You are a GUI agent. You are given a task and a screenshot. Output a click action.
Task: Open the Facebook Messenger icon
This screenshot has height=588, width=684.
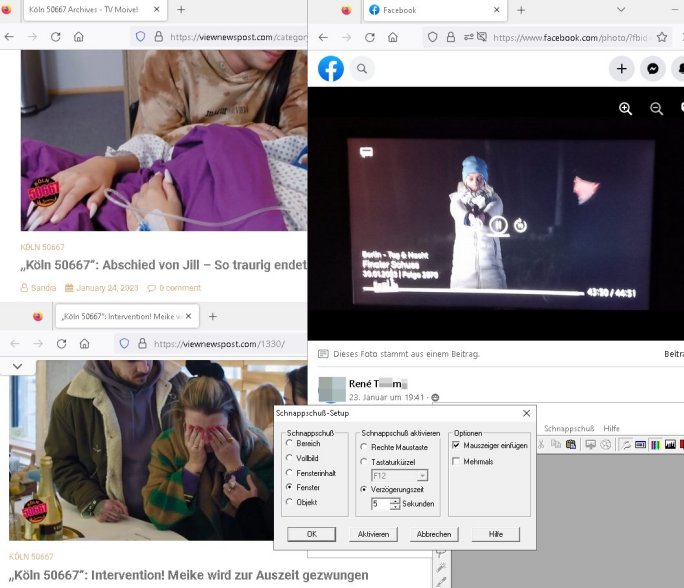653,69
